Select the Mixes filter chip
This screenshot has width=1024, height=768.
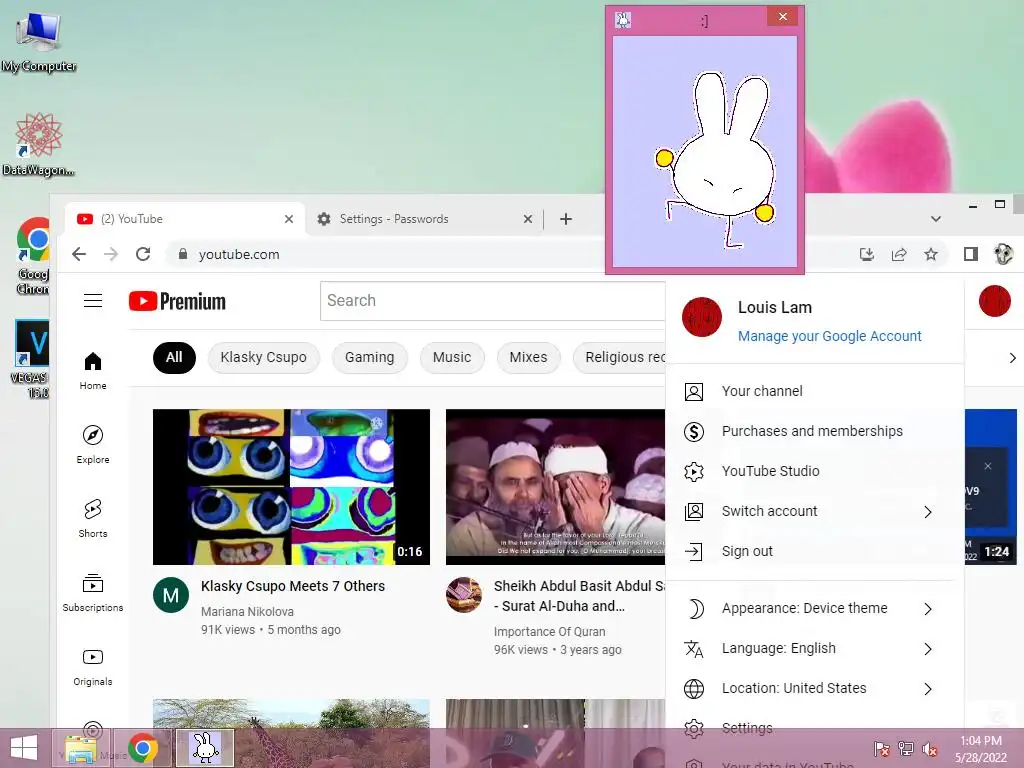coord(528,357)
